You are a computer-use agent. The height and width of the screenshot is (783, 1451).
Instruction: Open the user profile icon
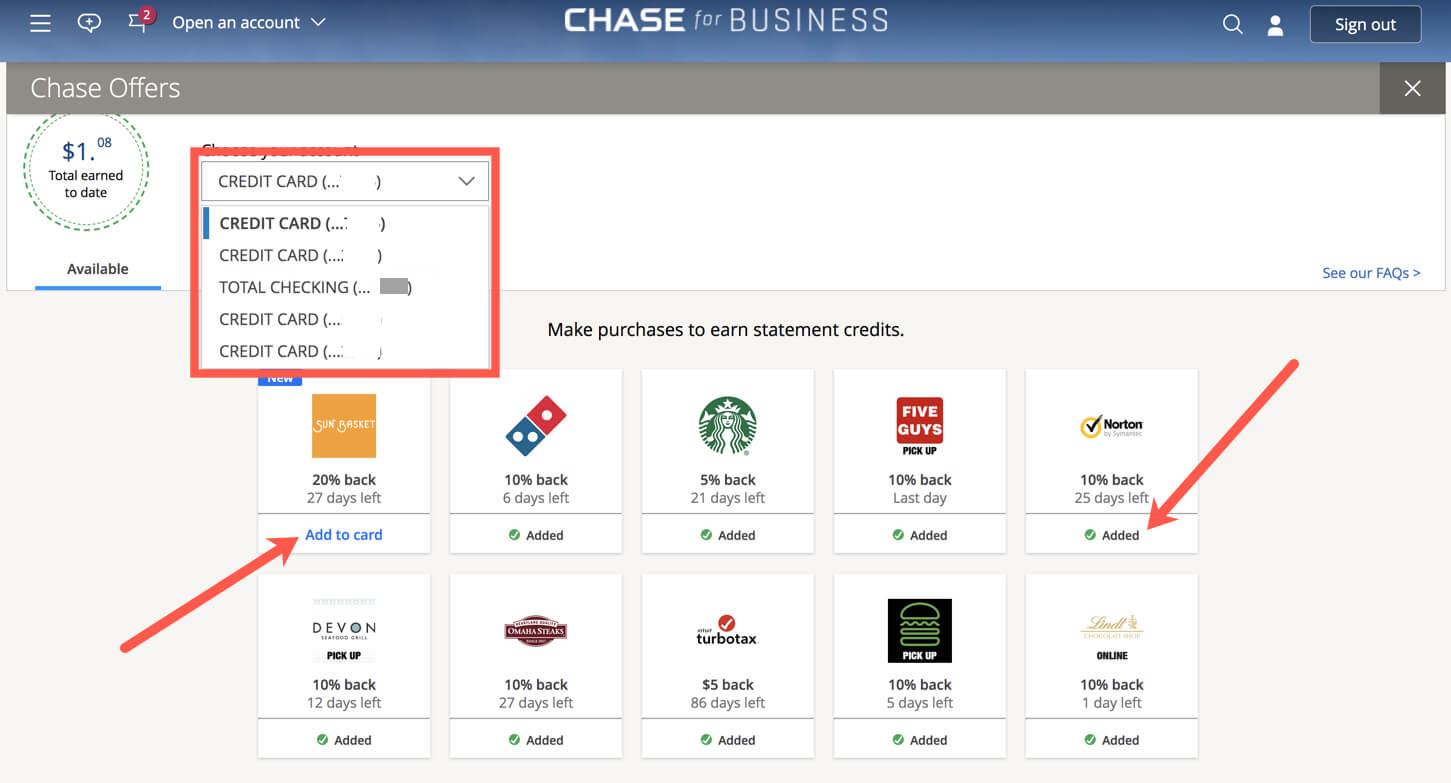[1275, 25]
